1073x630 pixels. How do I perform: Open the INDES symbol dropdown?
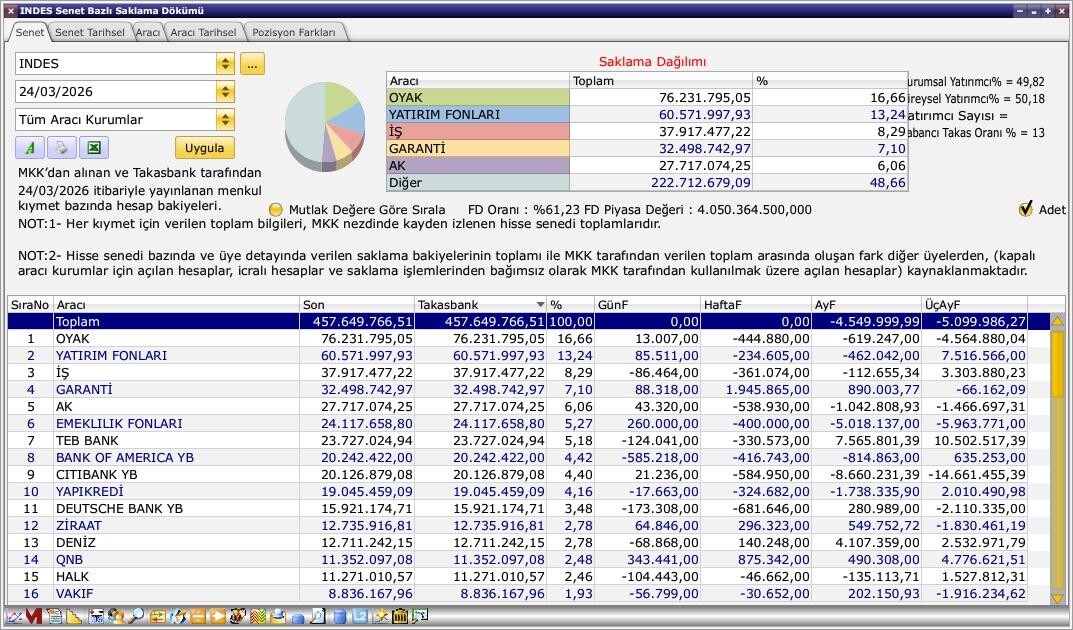(x=225, y=64)
